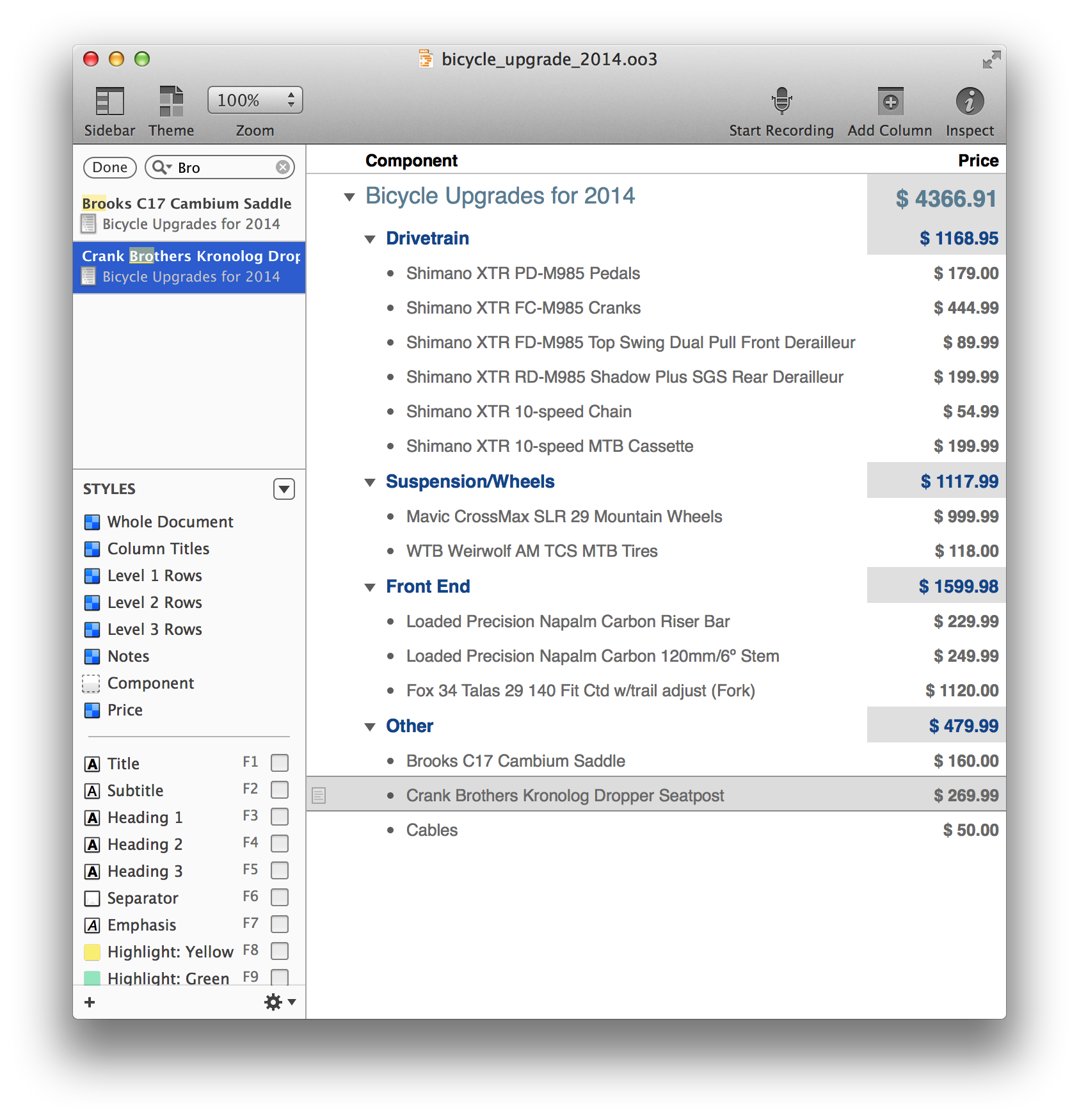Enable the Separator style checkbox
Screen dimensions: 1079x1120
280,897
